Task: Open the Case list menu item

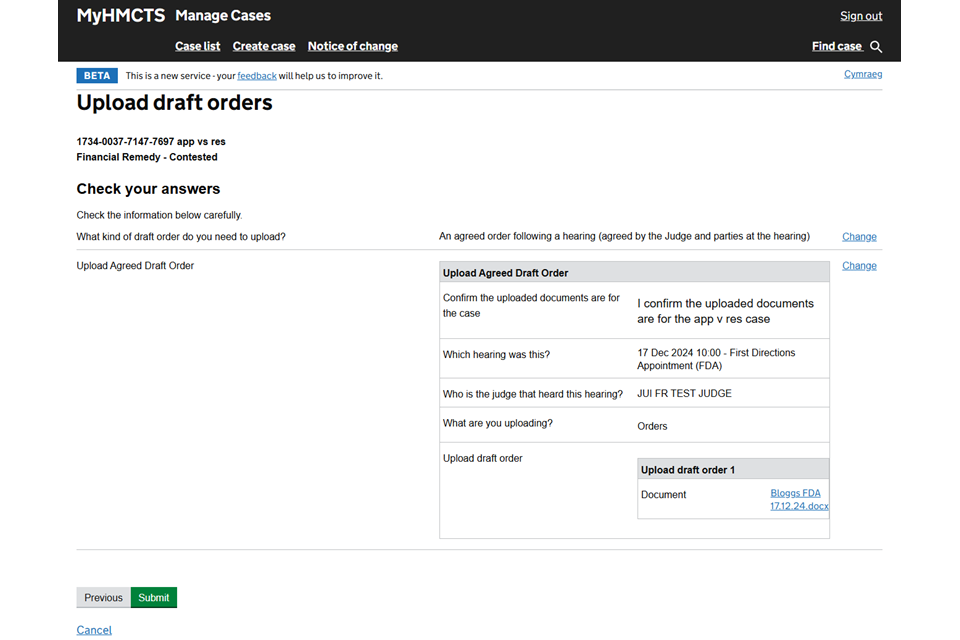Action: [197, 46]
